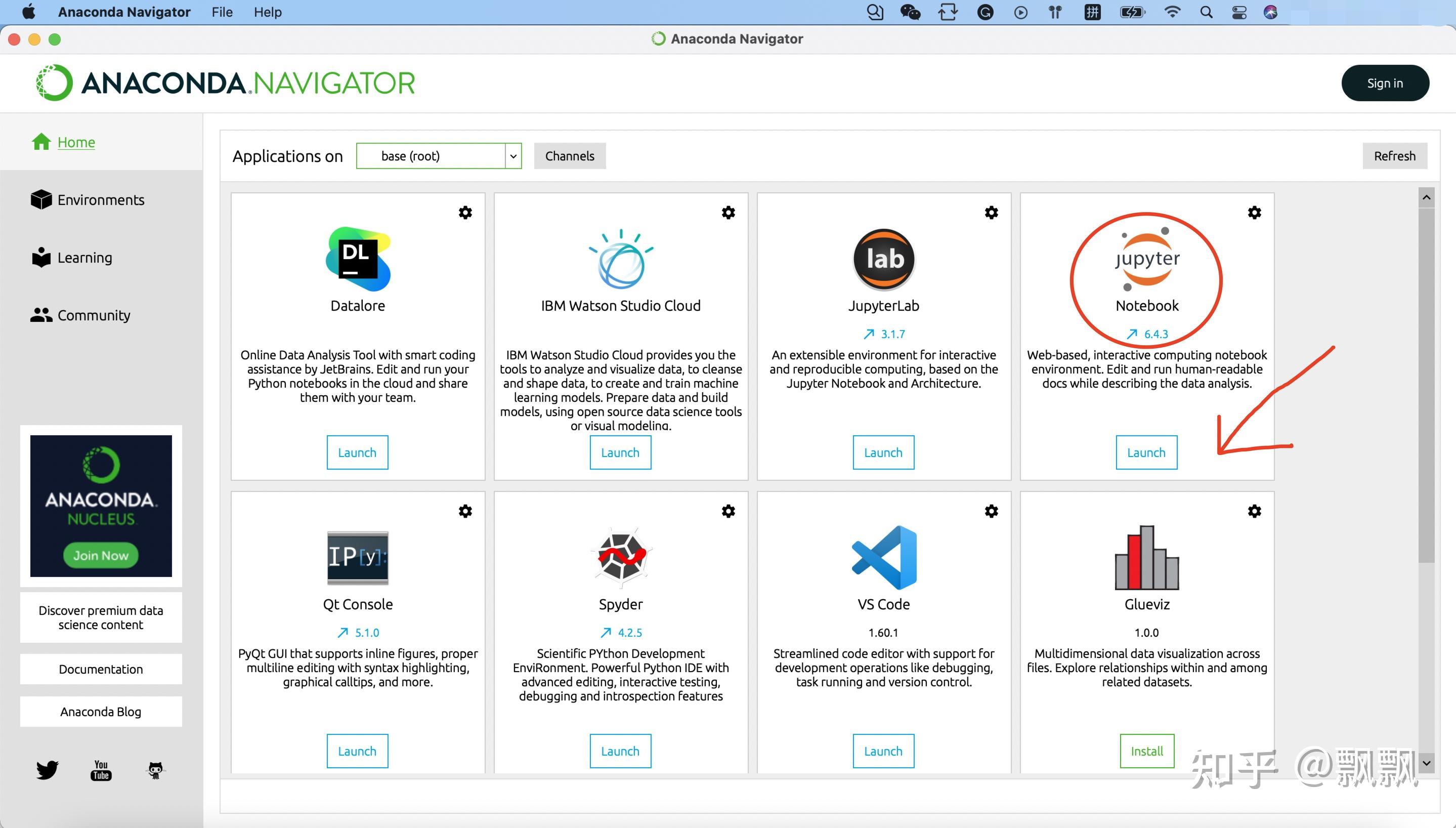Click the Qt Console IPython logo
Image resolution: width=1456 pixels, height=828 pixels.
click(358, 558)
